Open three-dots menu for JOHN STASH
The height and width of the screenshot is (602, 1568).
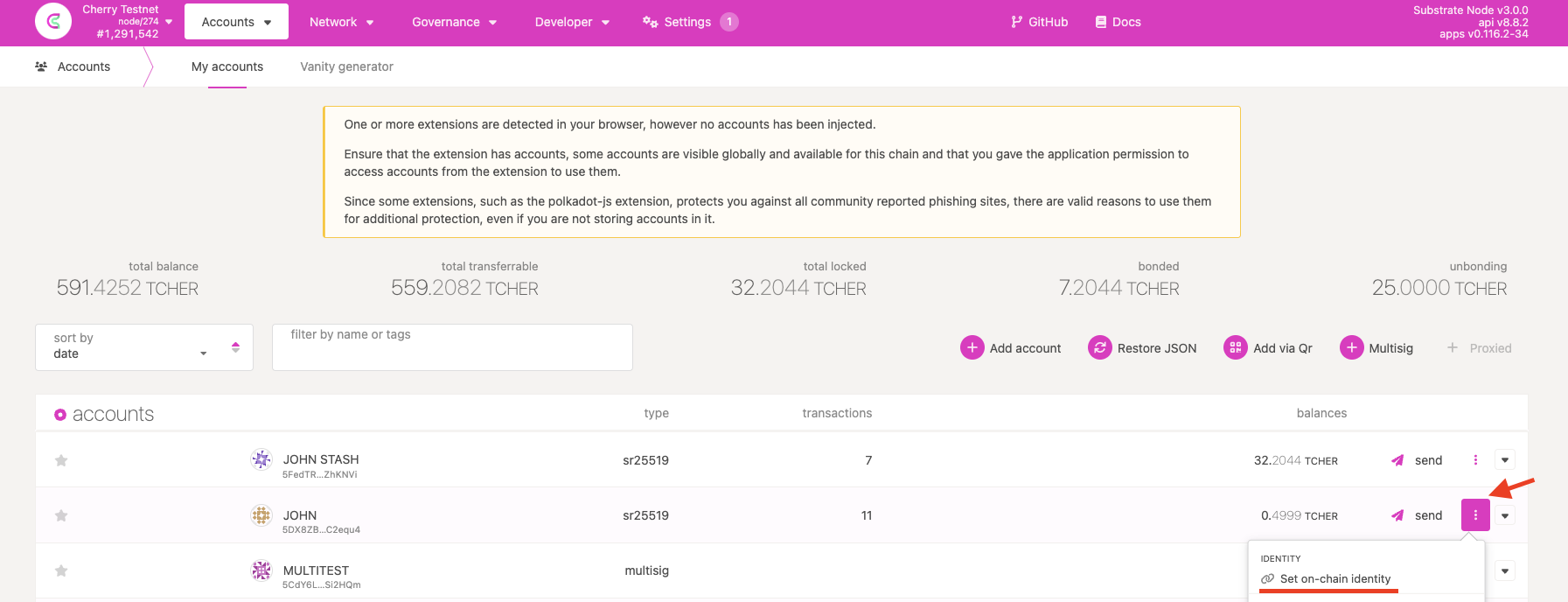pyautogui.click(x=1475, y=460)
